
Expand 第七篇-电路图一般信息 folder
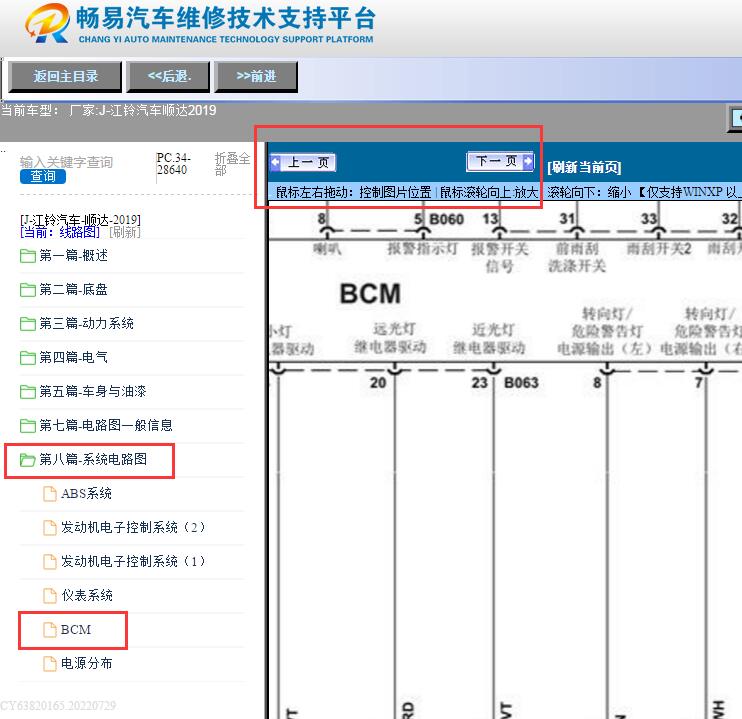pos(106,426)
